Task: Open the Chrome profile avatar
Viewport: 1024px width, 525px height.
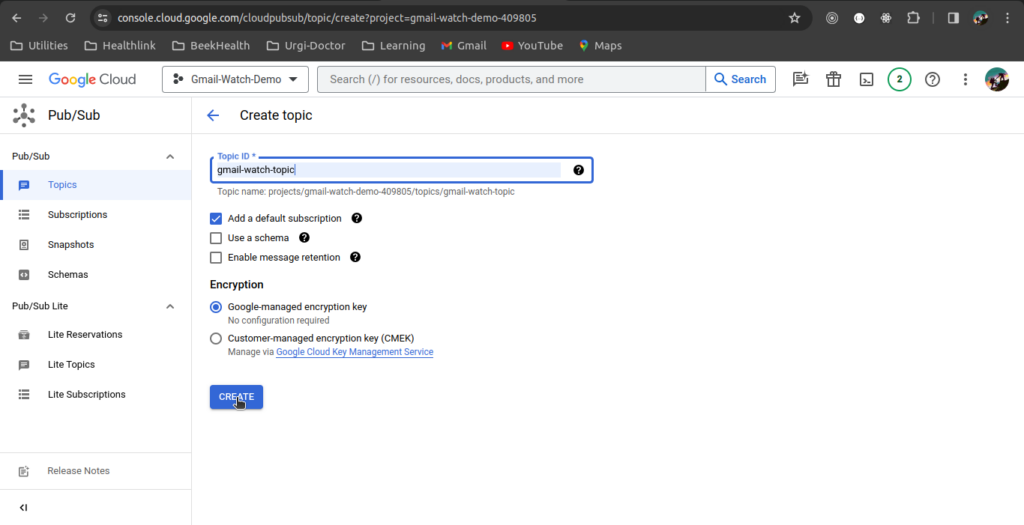Action: tap(980, 18)
